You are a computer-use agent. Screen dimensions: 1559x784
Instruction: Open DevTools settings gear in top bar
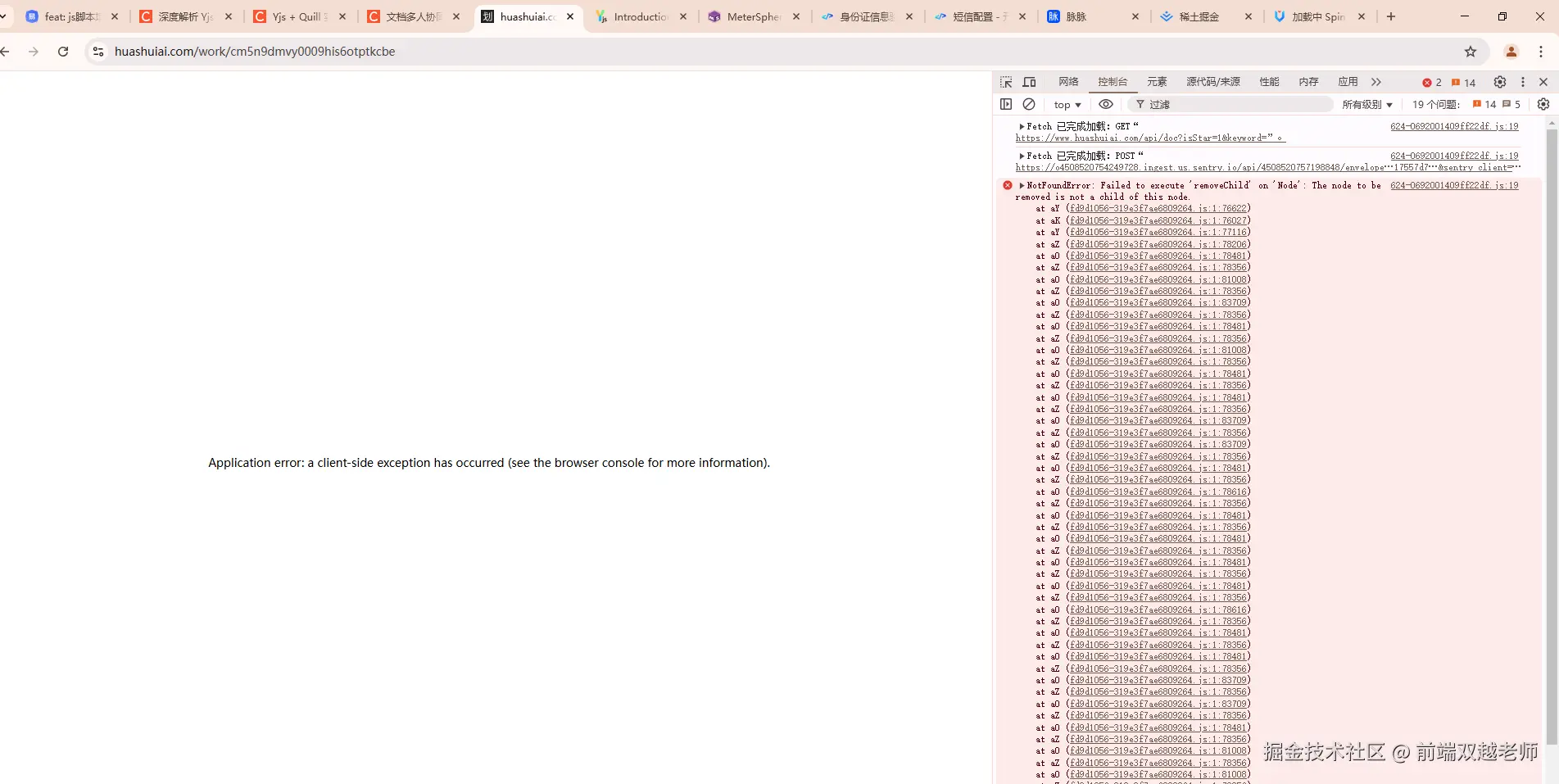pos(1499,82)
